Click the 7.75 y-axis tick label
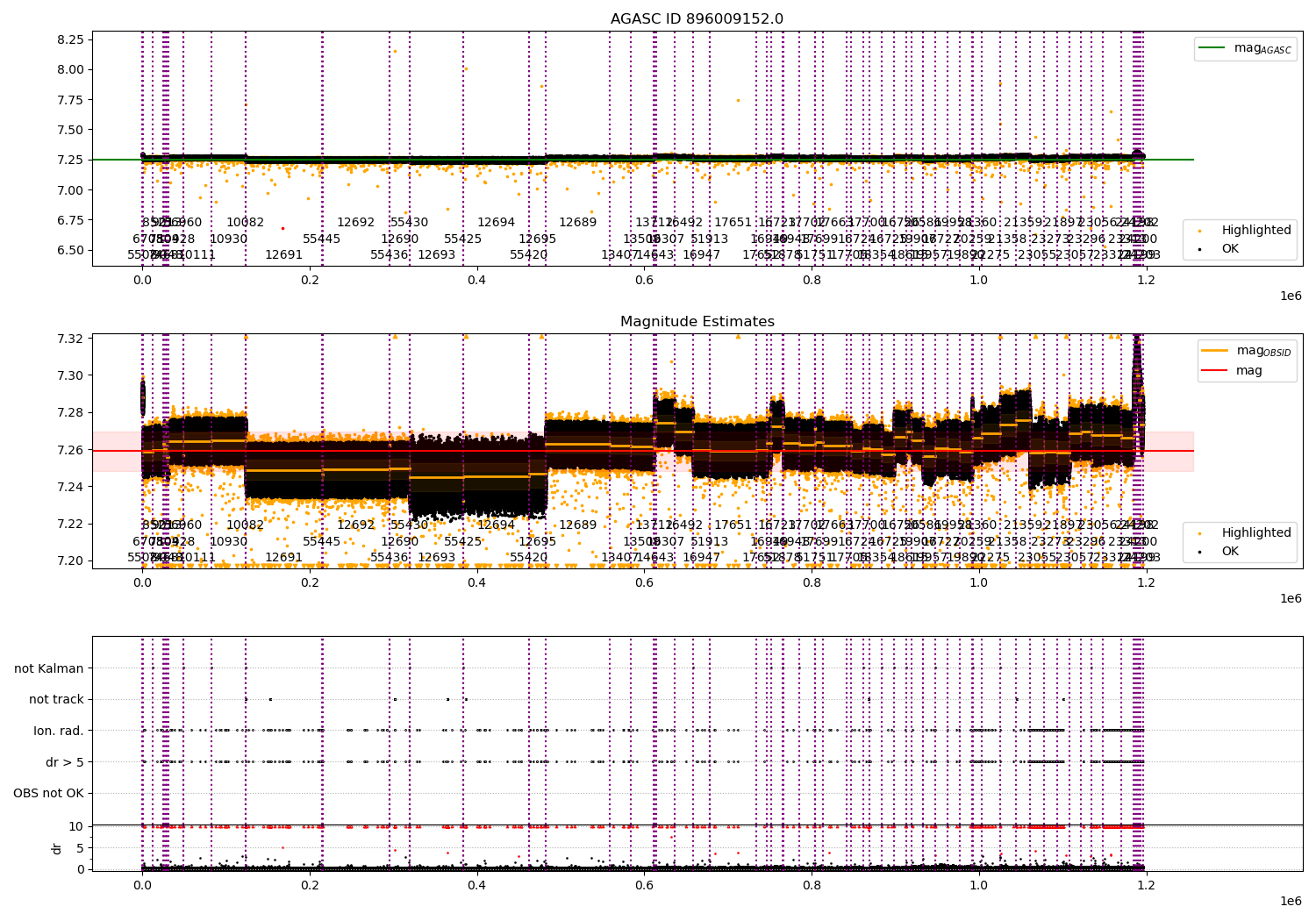Screen dimensions: 1316x921 [x=71, y=100]
